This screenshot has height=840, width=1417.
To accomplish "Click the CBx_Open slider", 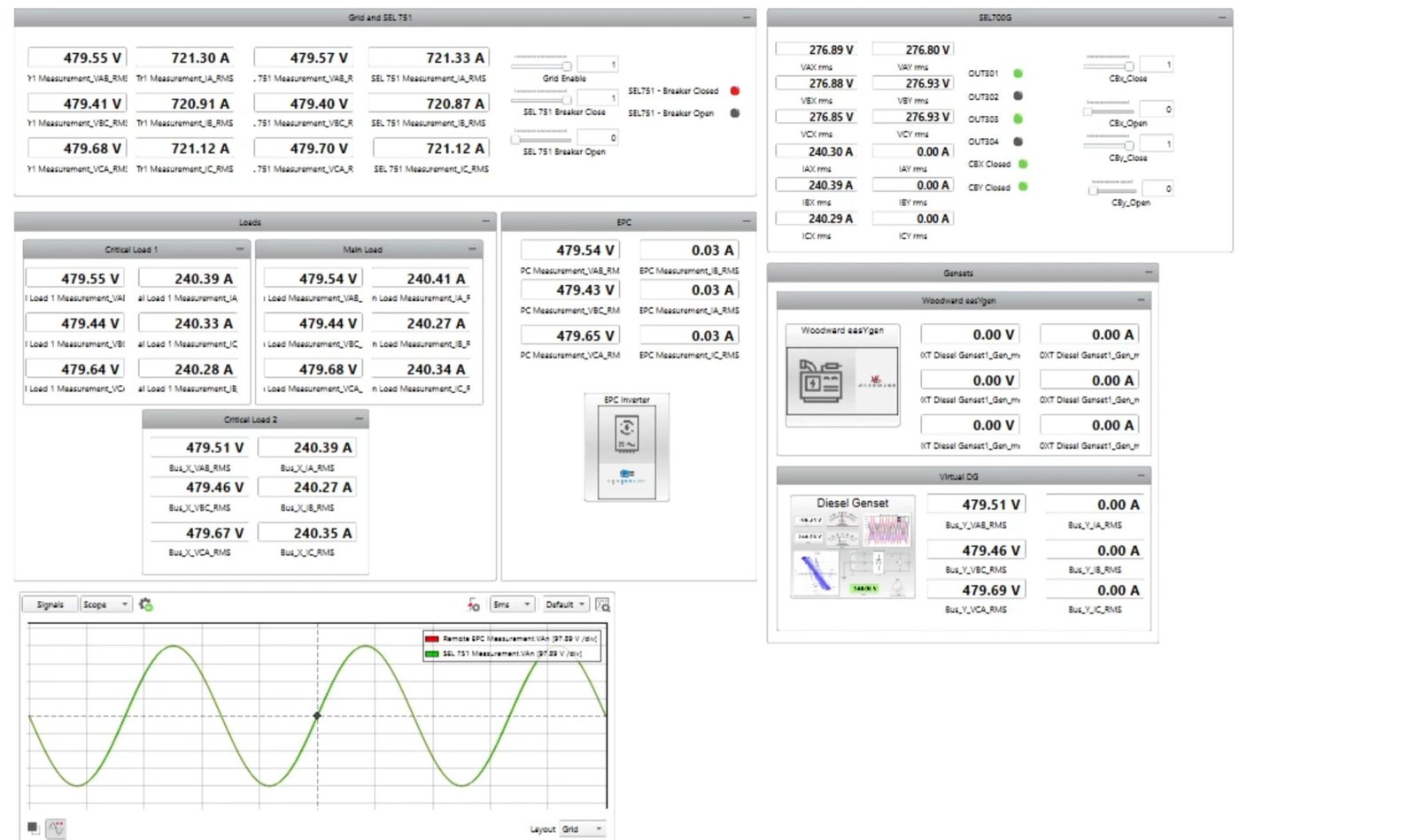I will pos(1110,111).
